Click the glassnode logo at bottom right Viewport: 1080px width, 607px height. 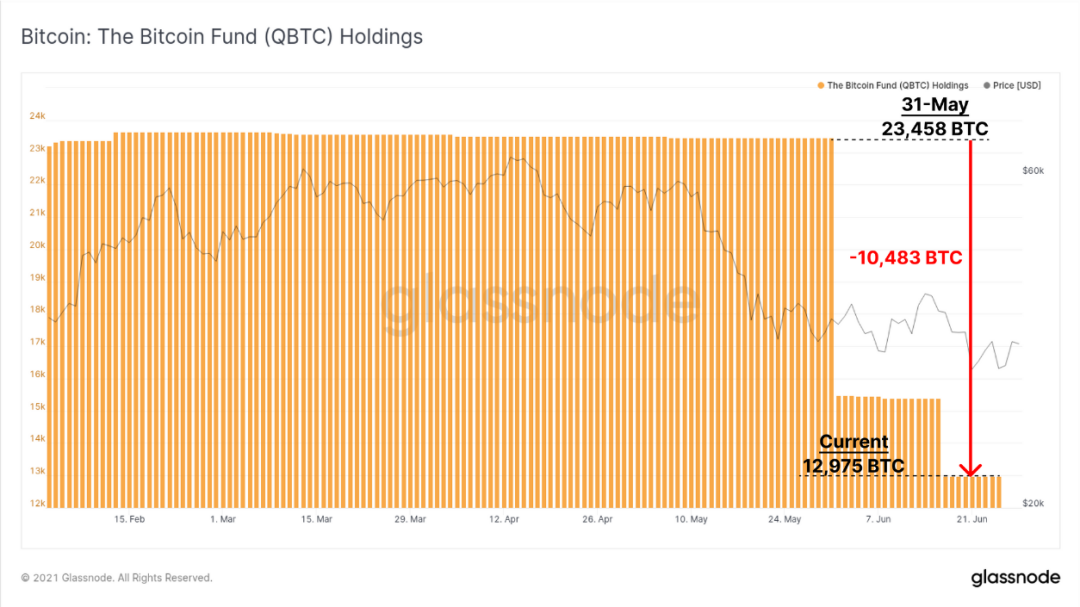[x=1015, y=577]
